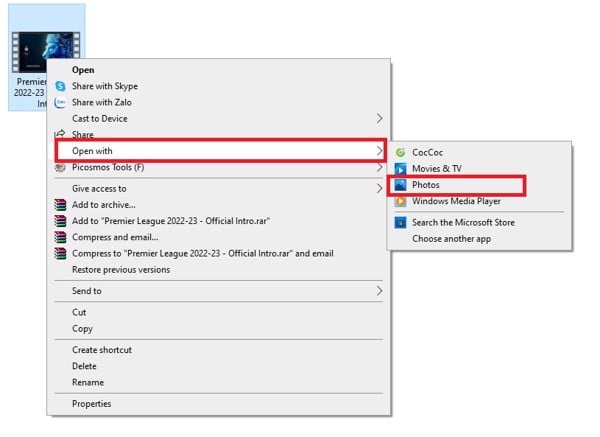Click WinRAR icon beside Compress to rar and email
Image resolution: width=600 pixels, height=437 pixels.
coord(60,254)
